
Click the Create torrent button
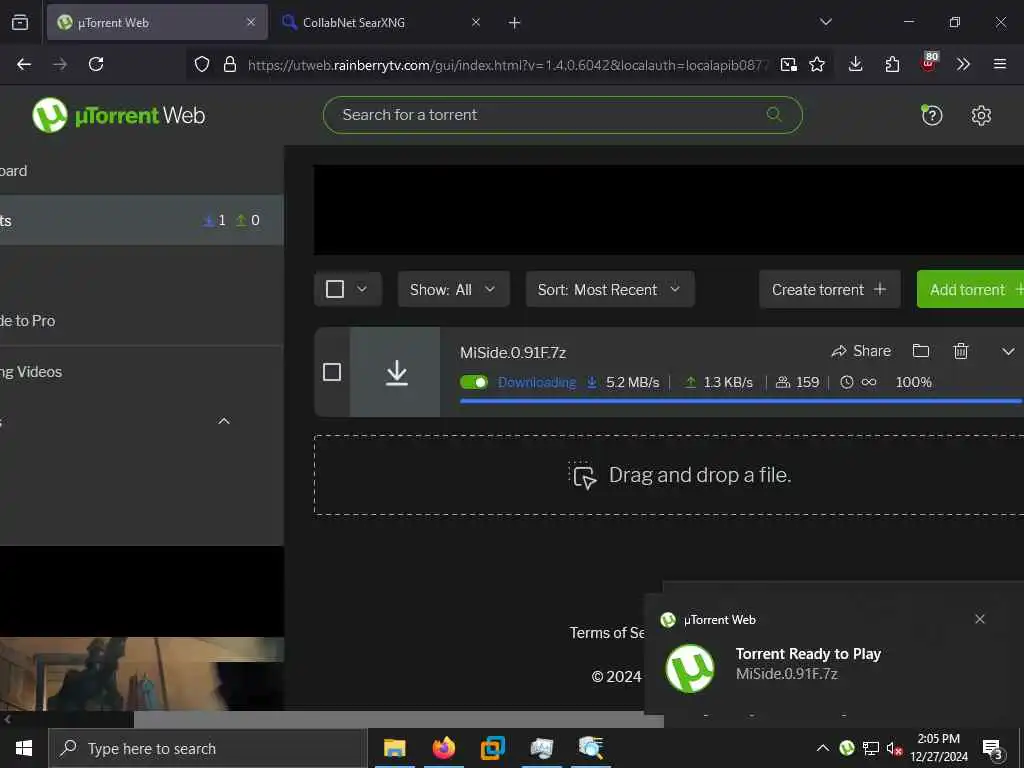tap(829, 289)
